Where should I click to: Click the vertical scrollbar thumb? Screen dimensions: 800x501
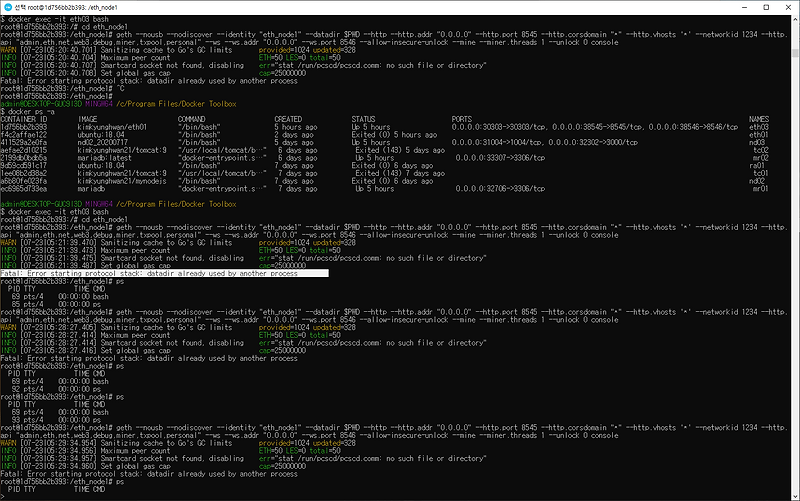click(x=795, y=53)
